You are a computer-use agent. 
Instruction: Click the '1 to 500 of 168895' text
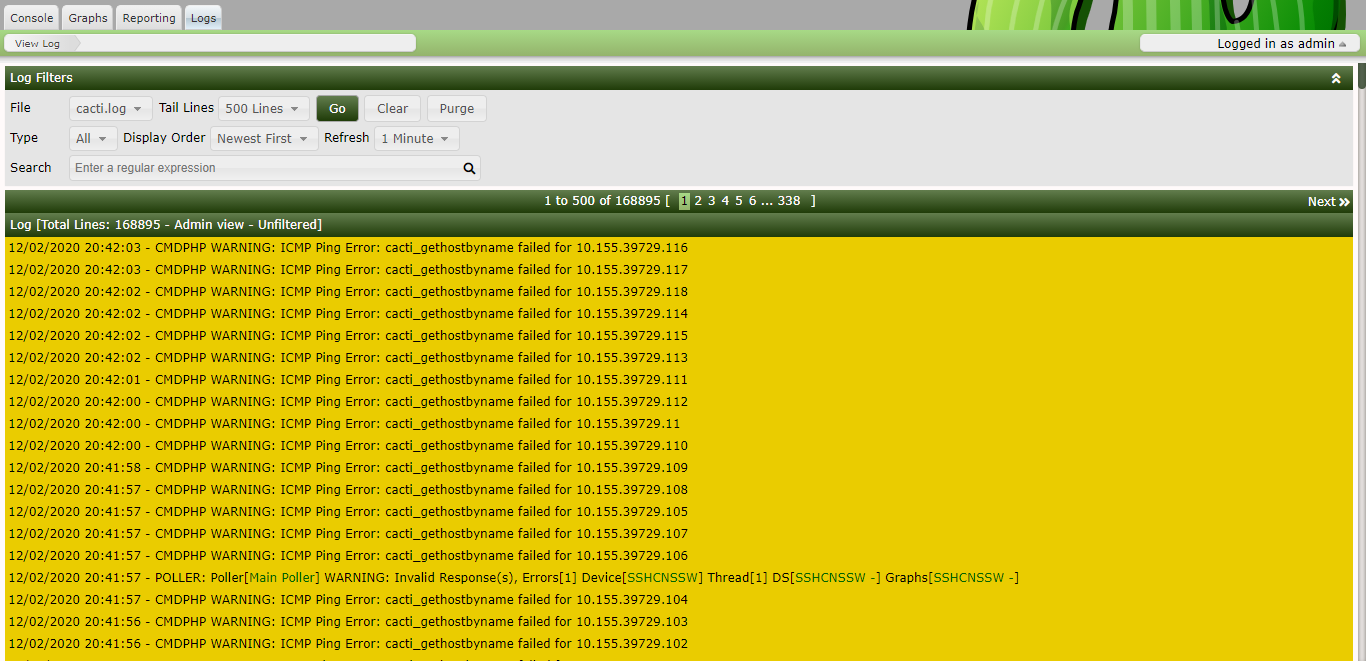pos(602,201)
